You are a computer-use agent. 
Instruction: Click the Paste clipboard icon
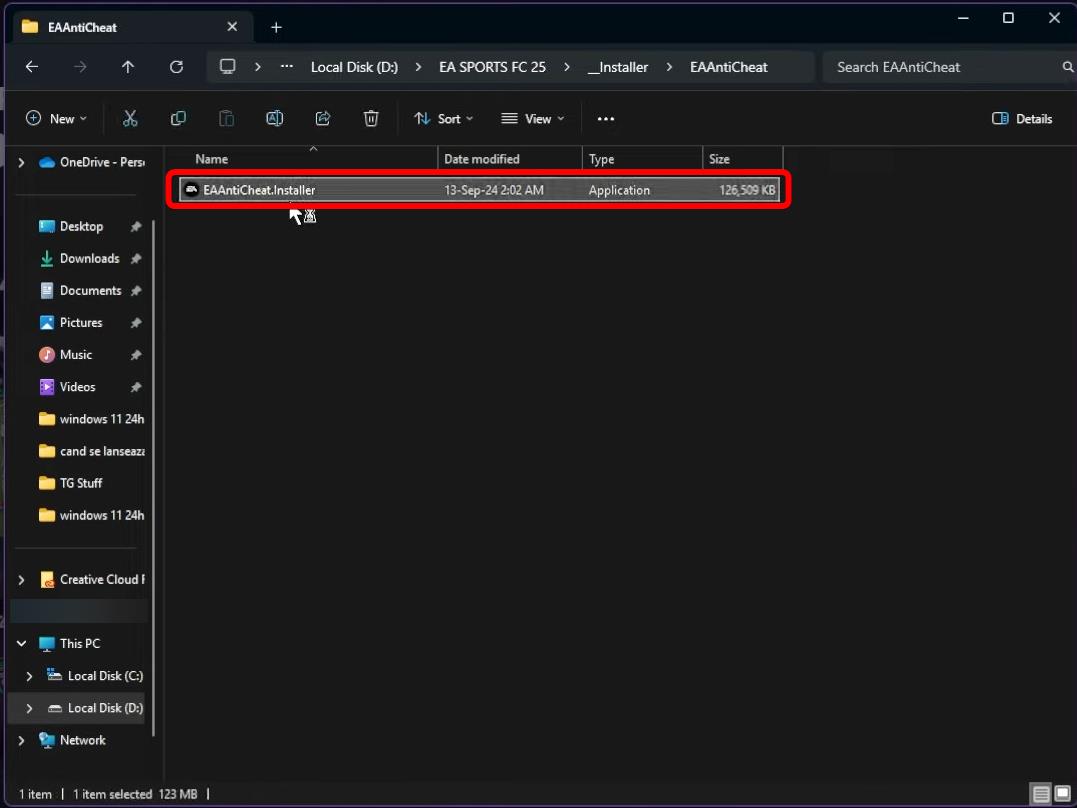(x=226, y=119)
